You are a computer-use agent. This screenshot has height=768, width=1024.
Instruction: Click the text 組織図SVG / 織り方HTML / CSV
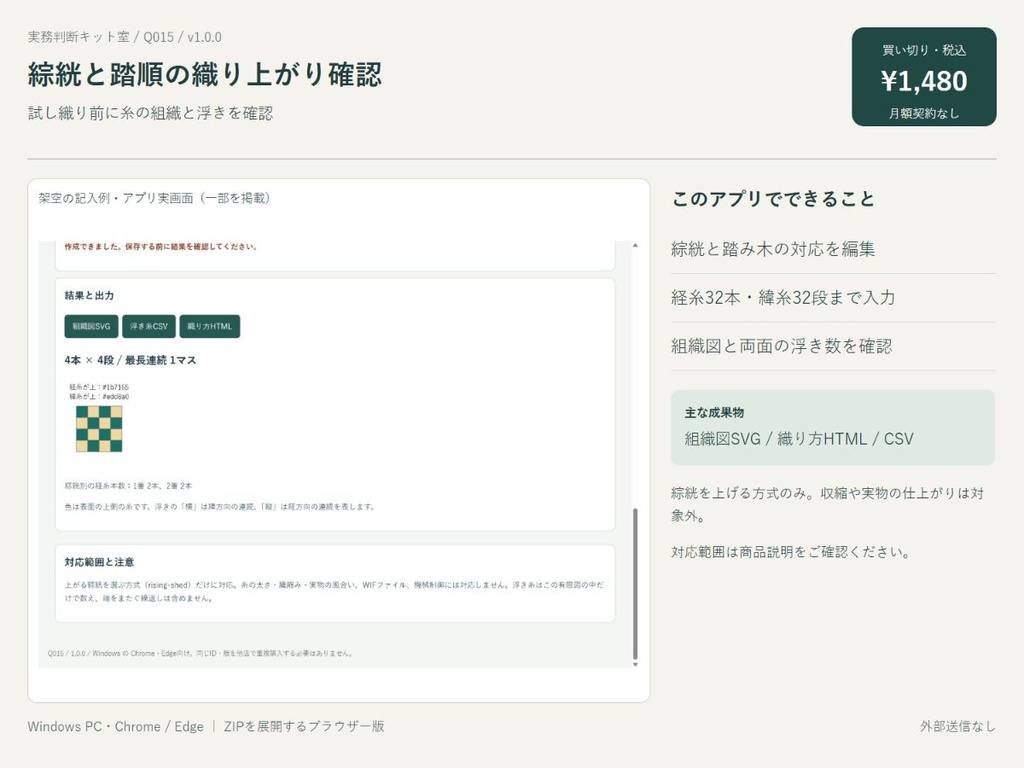click(799, 439)
